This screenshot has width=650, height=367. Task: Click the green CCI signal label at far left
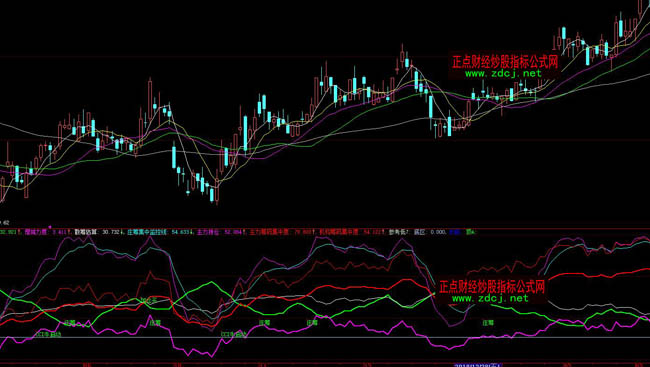point(48,334)
